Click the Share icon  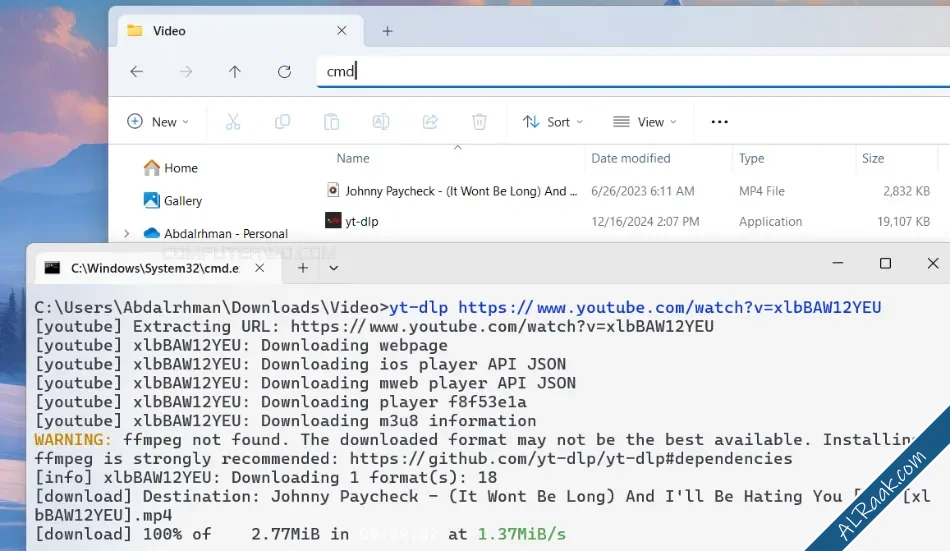430,122
